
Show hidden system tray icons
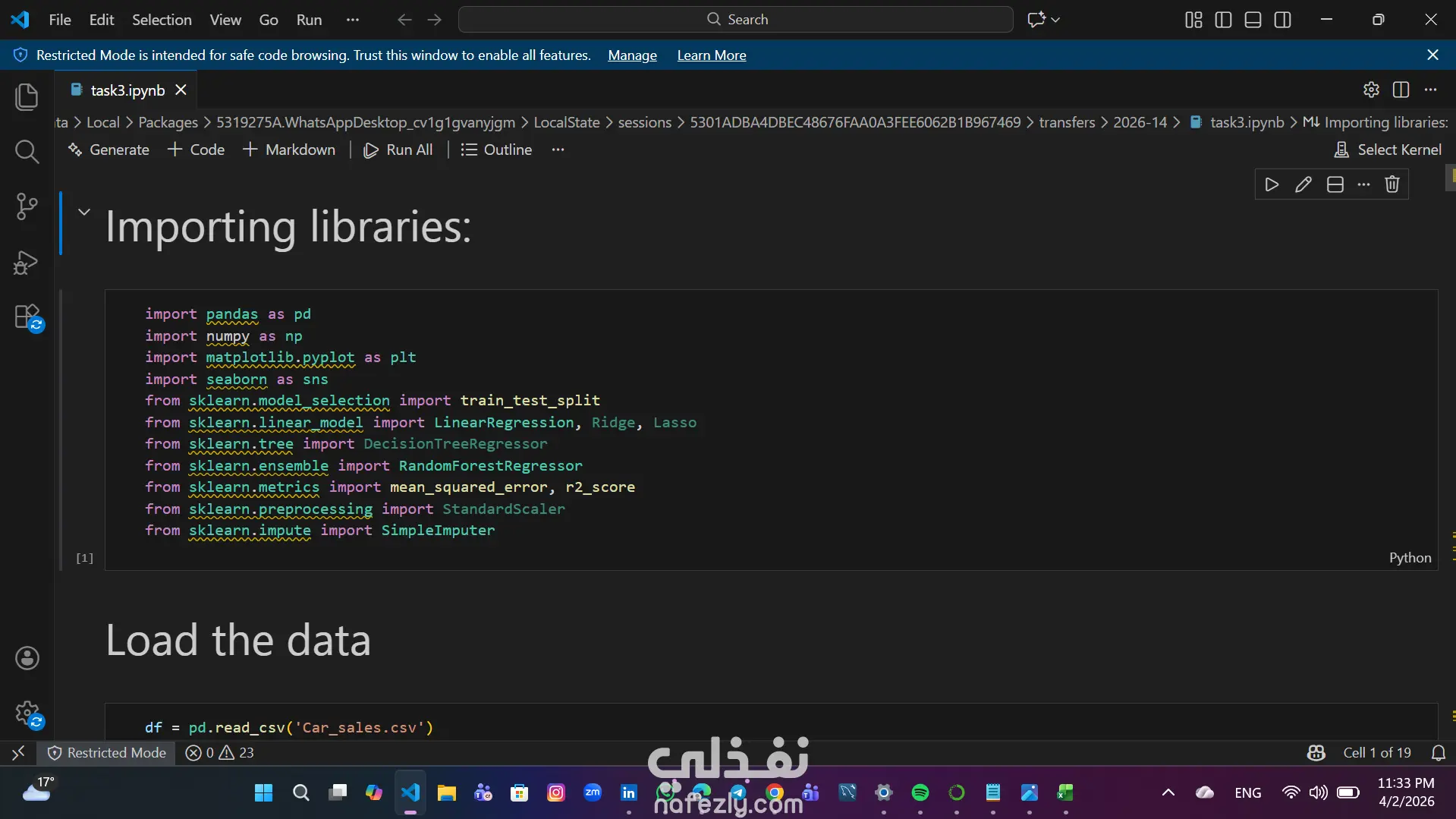coord(1168,792)
